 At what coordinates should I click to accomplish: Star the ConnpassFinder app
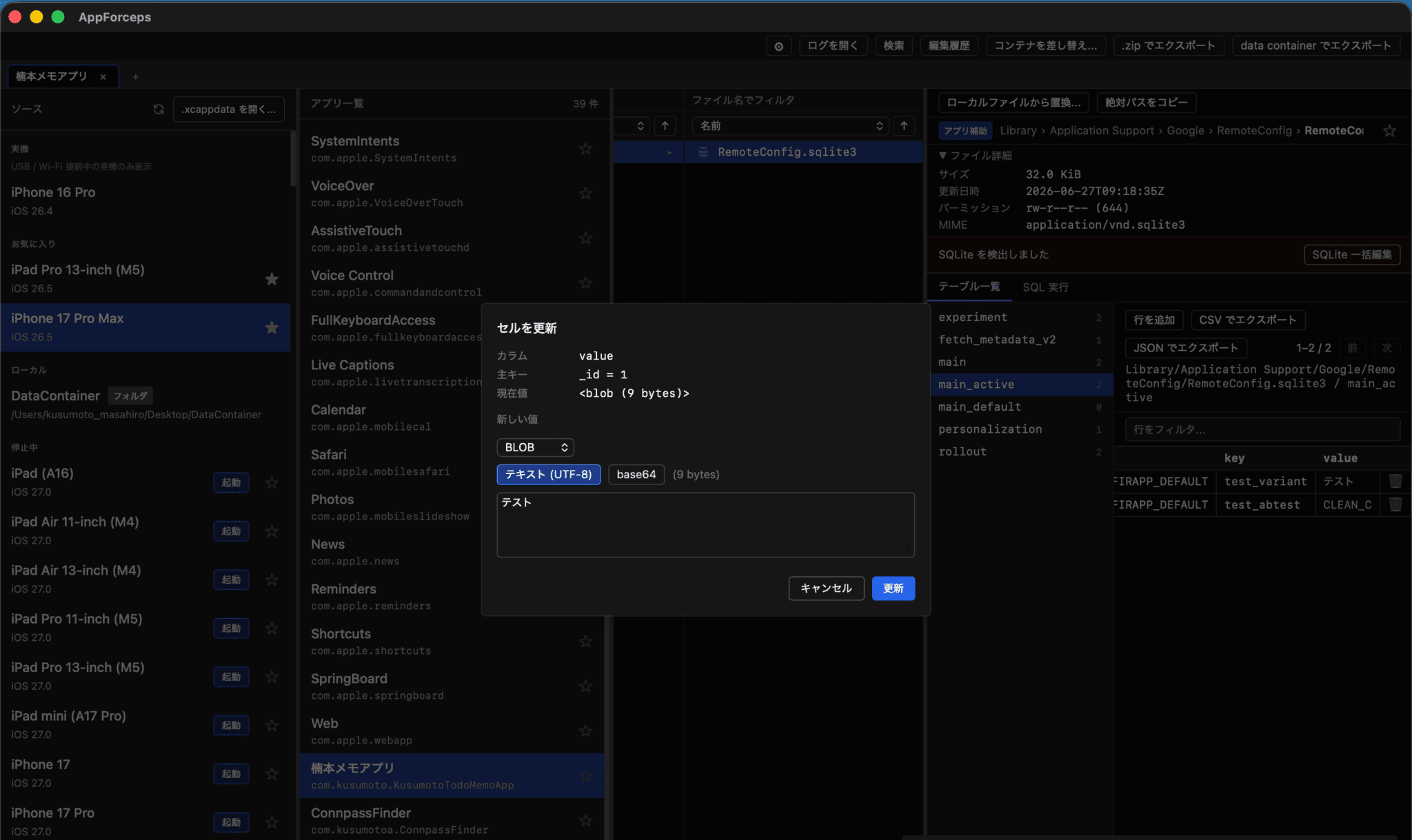[585, 820]
